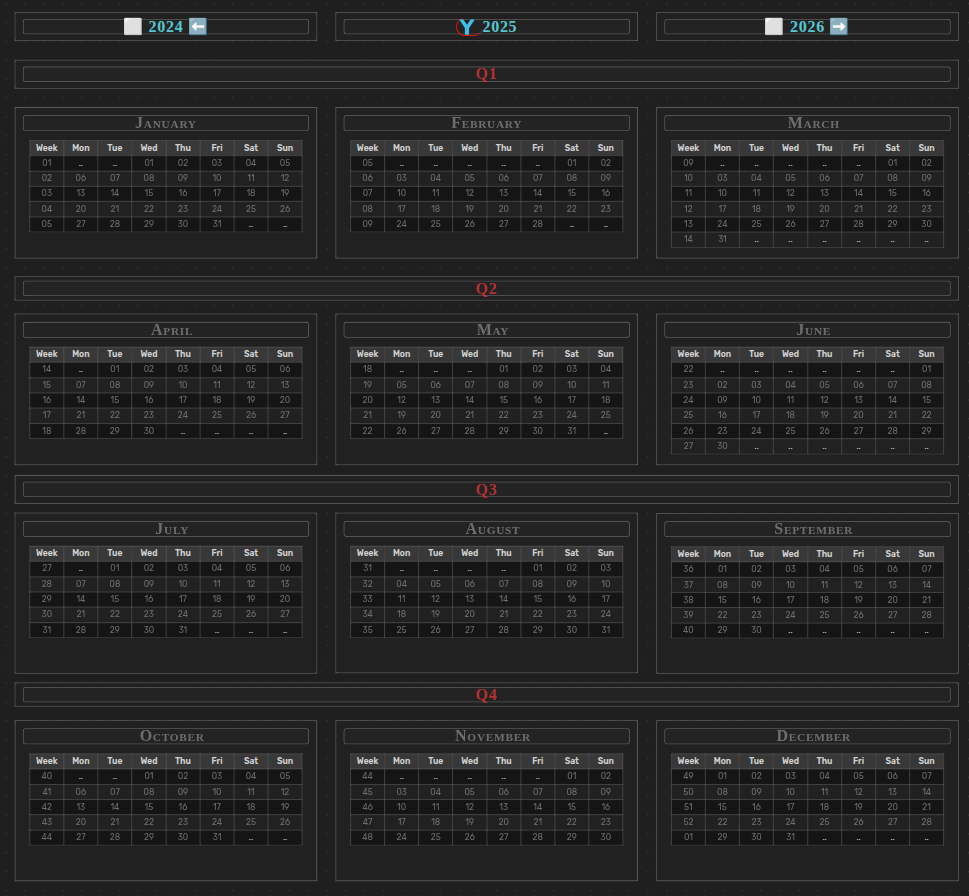Select the Q3 quarter heading
Image resolution: width=969 pixels, height=896 pixels.
click(x=486, y=490)
